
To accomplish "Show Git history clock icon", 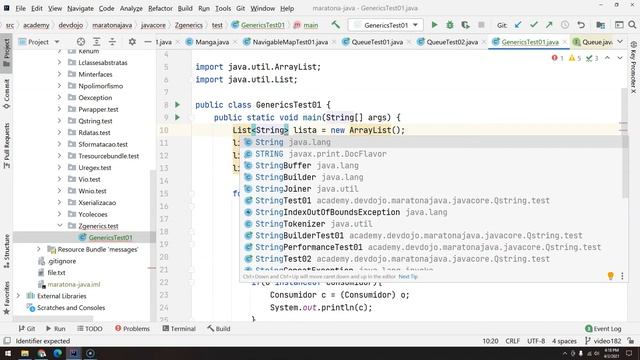I will (565, 25).
